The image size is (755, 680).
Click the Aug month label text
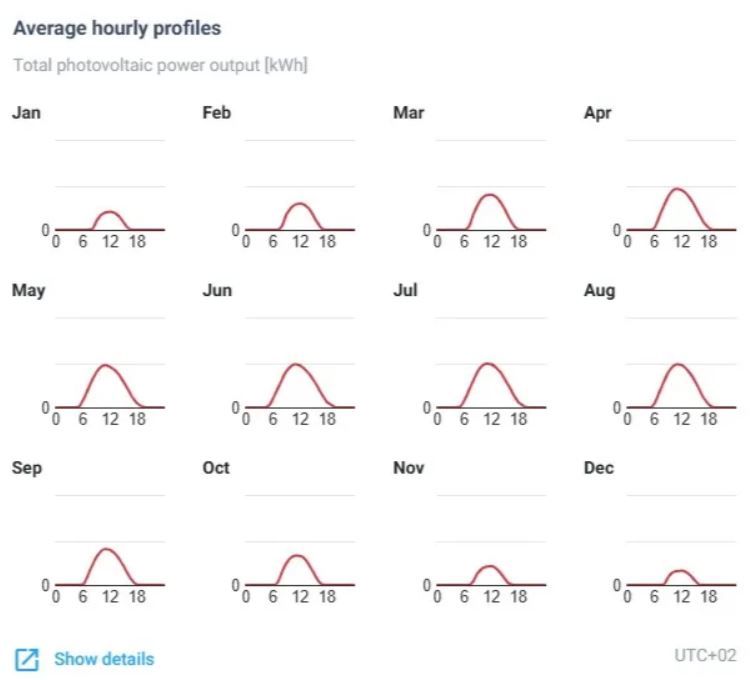(599, 291)
